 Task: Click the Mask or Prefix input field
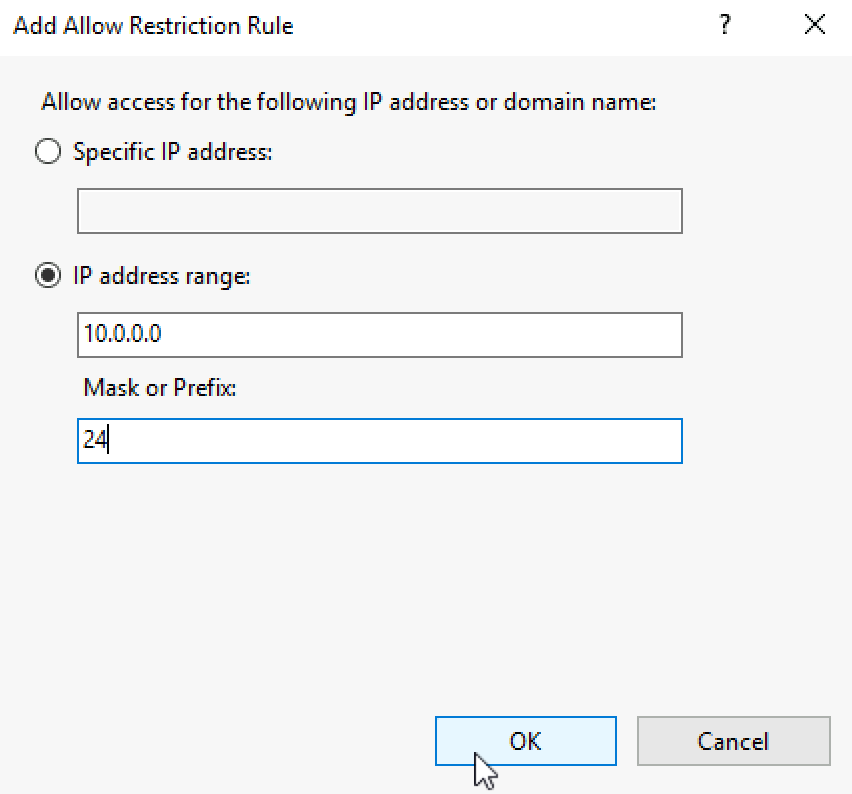pos(380,441)
